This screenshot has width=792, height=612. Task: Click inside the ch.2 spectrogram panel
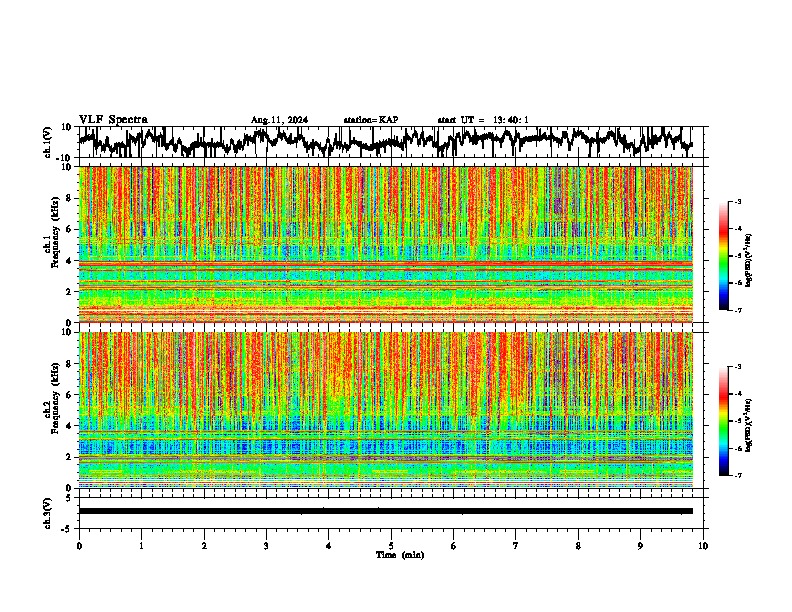click(x=386, y=410)
